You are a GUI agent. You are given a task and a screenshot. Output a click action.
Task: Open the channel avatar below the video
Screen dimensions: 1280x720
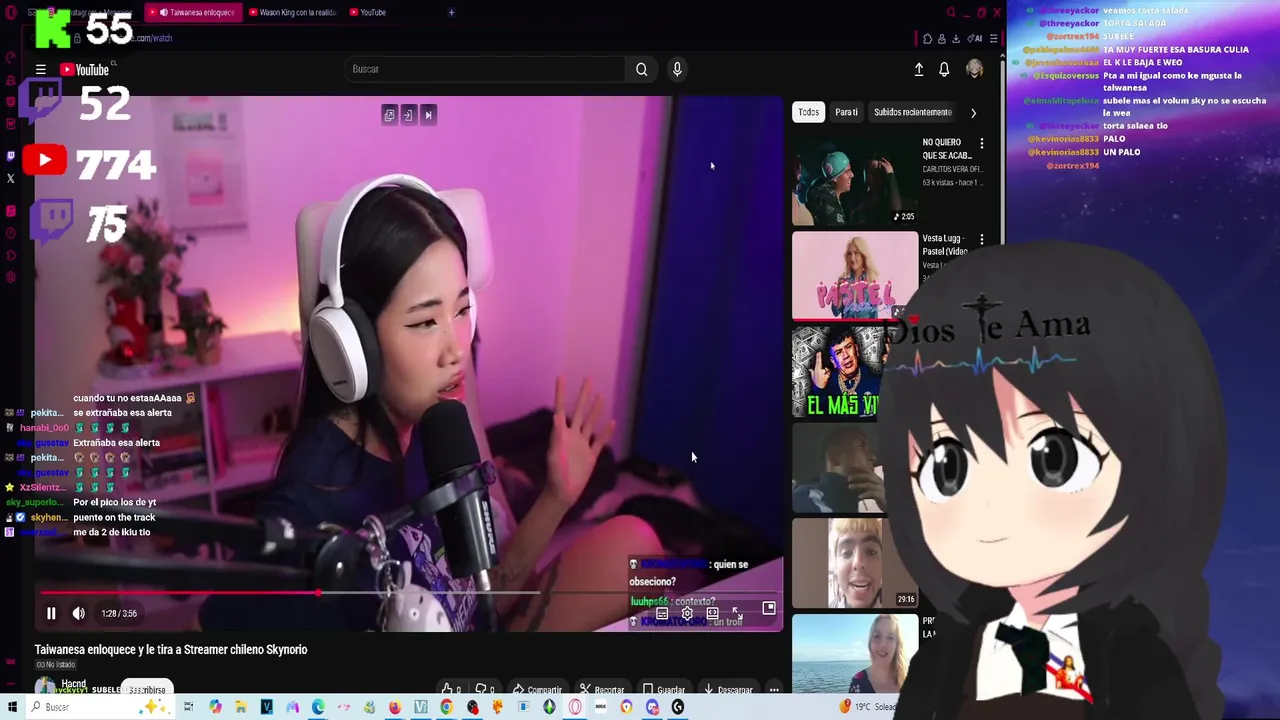(45, 687)
